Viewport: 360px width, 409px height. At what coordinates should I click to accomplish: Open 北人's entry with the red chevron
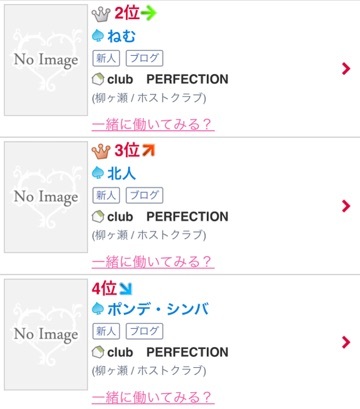(x=346, y=206)
